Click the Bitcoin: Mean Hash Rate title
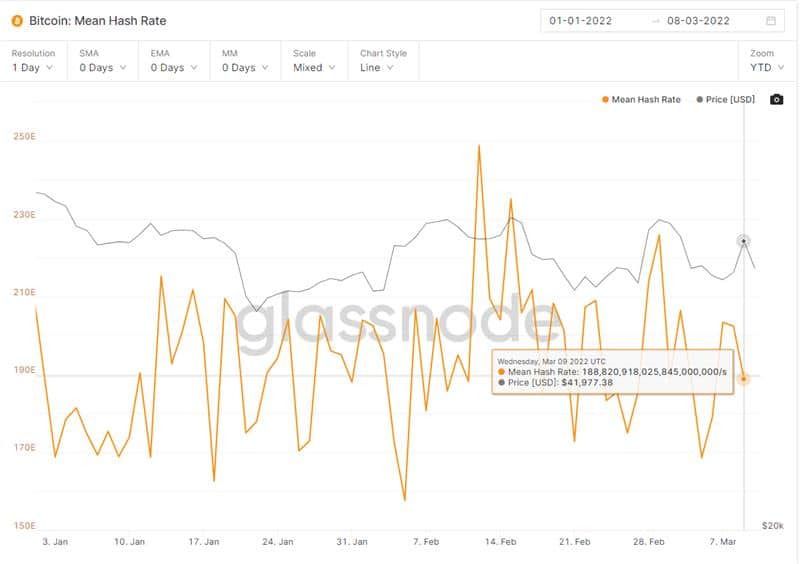 point(97,21)
